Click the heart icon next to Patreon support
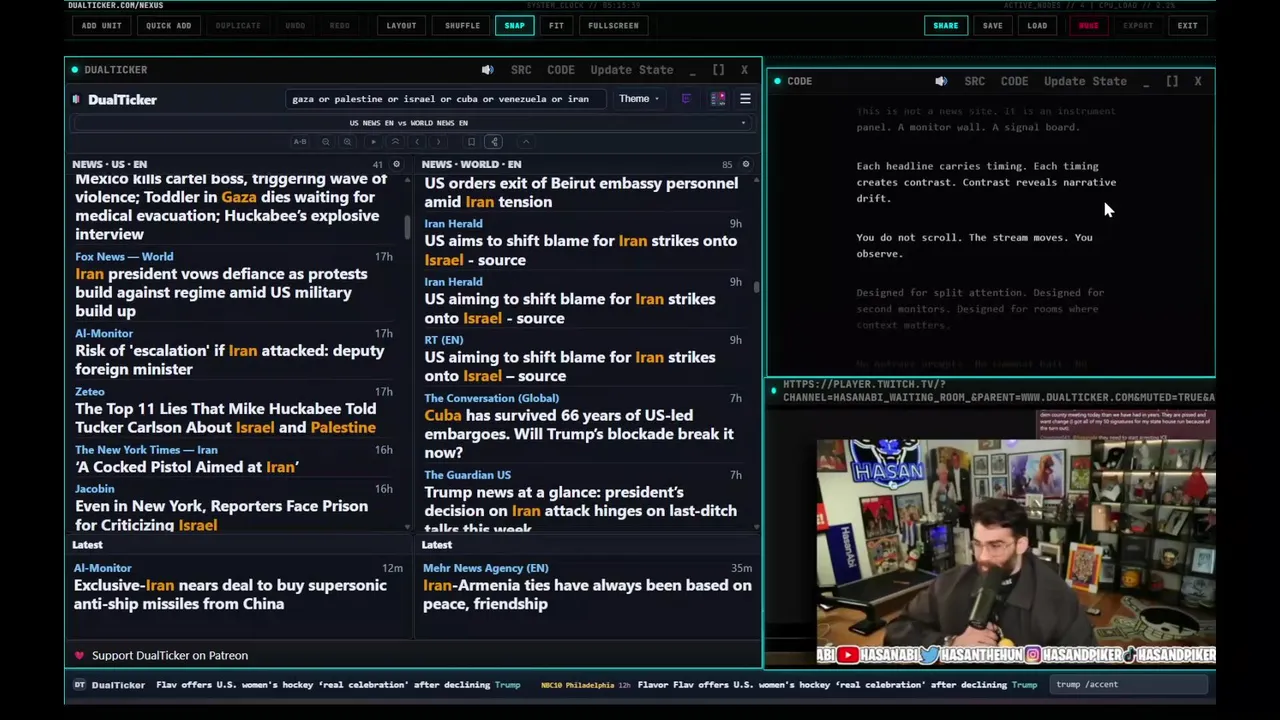 pos(79,655)
